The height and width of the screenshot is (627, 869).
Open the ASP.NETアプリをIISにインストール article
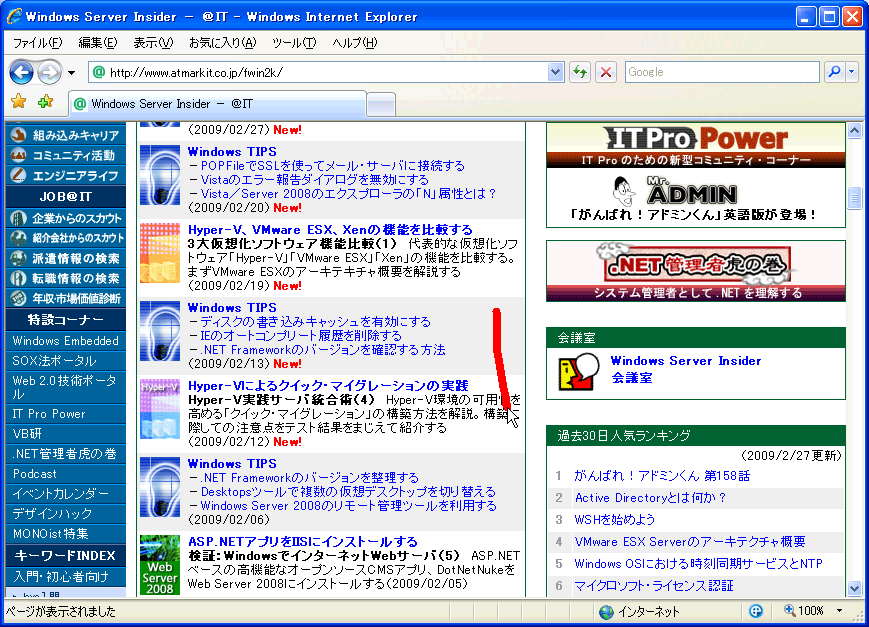(303, 542)
